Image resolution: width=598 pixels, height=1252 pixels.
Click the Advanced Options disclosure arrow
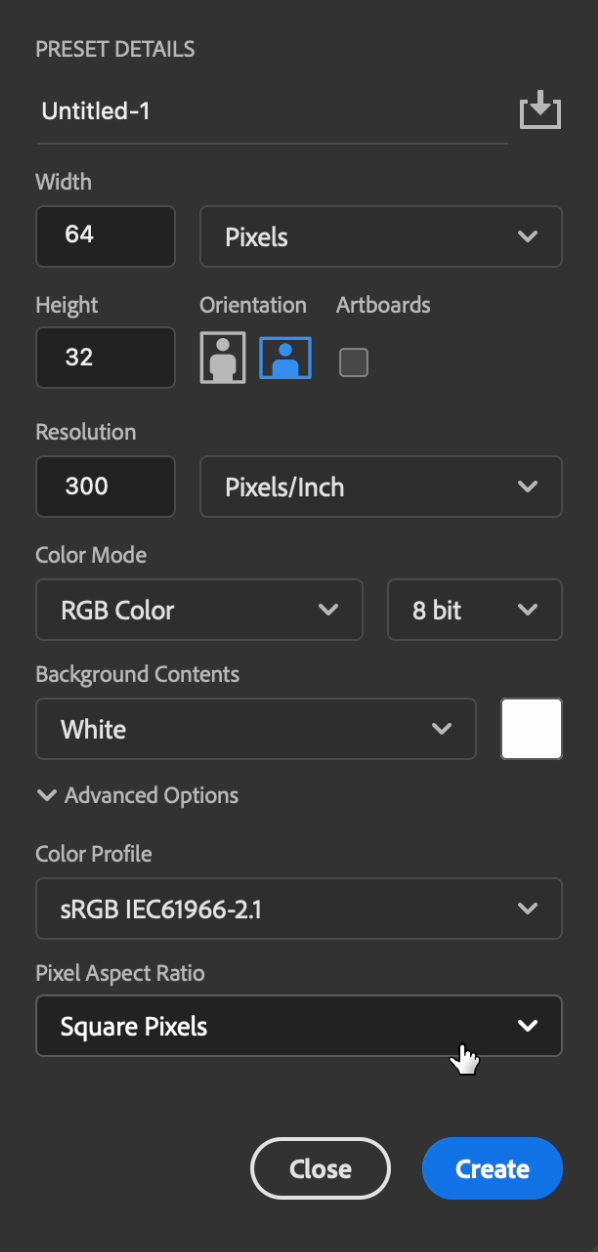tap(46, 795)
